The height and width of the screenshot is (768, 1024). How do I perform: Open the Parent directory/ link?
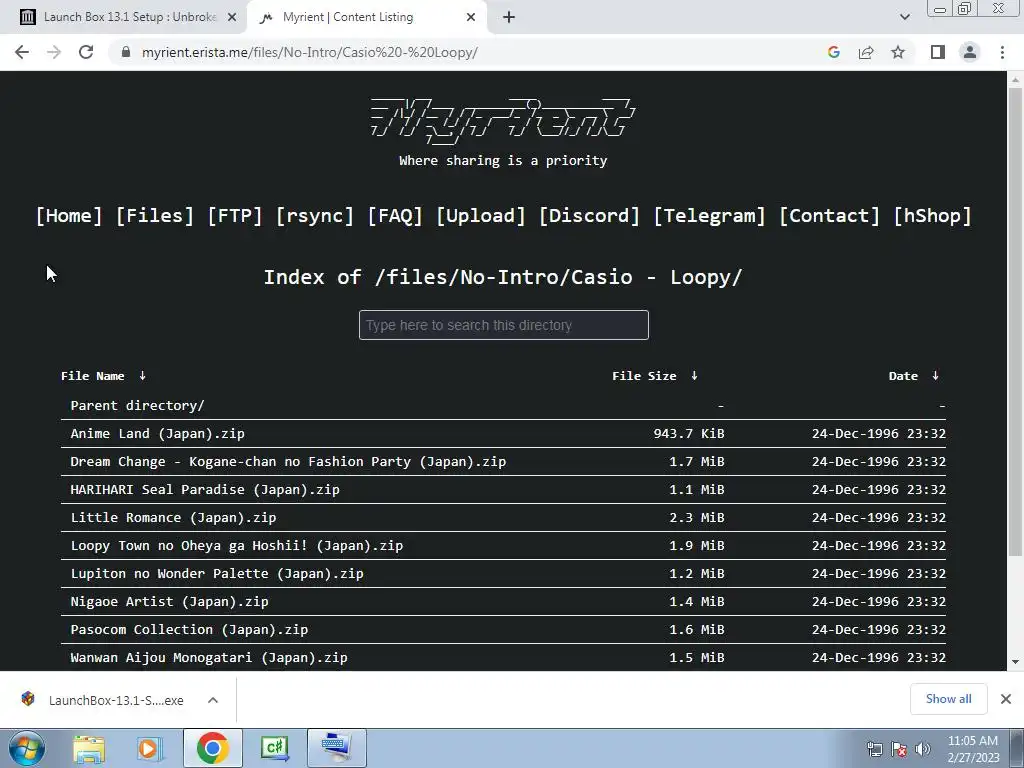click(x=137, y=406)
